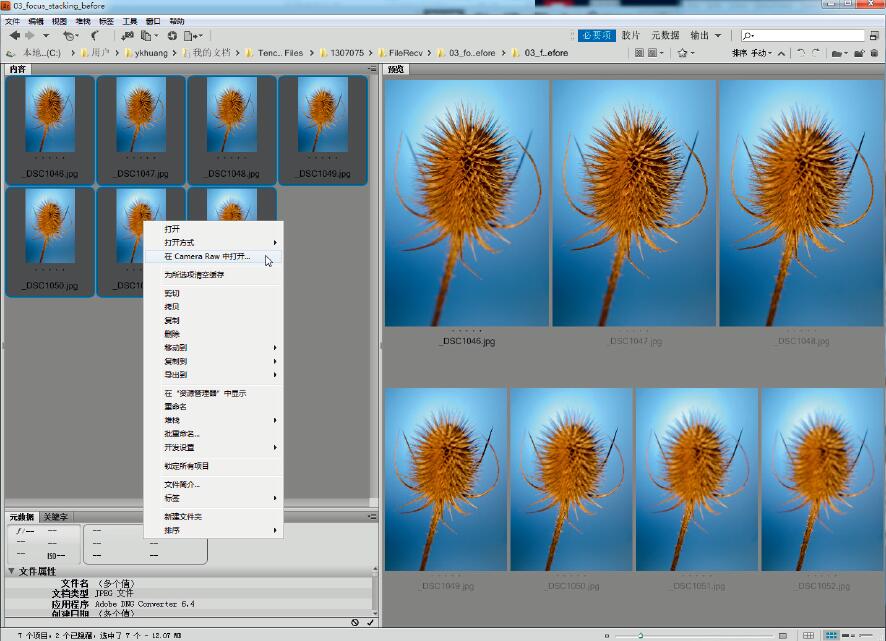Rotate 90° counterclockwise using the toolbar icon

800,53
